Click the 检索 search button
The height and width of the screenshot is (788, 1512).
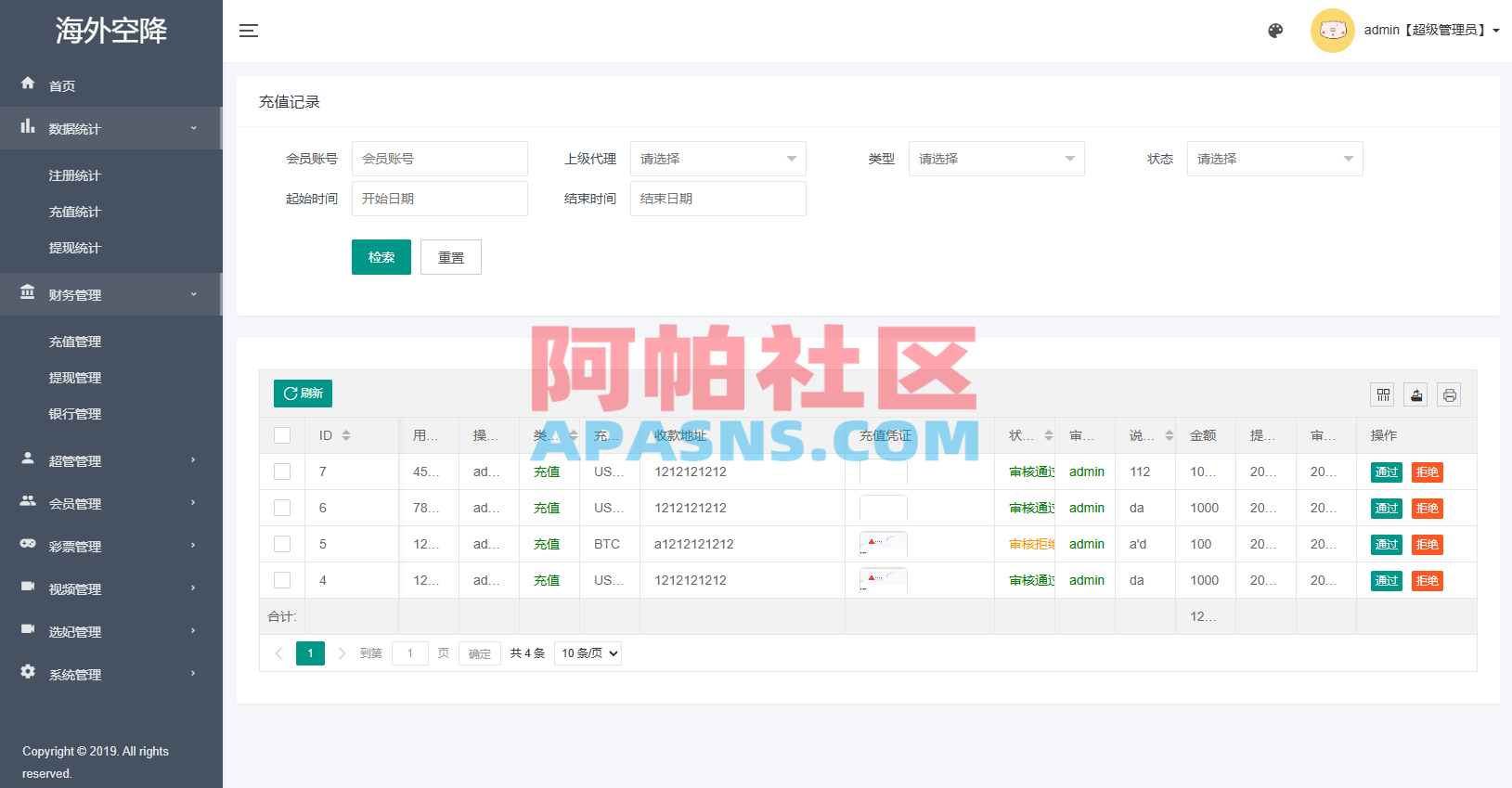[381, 257]
